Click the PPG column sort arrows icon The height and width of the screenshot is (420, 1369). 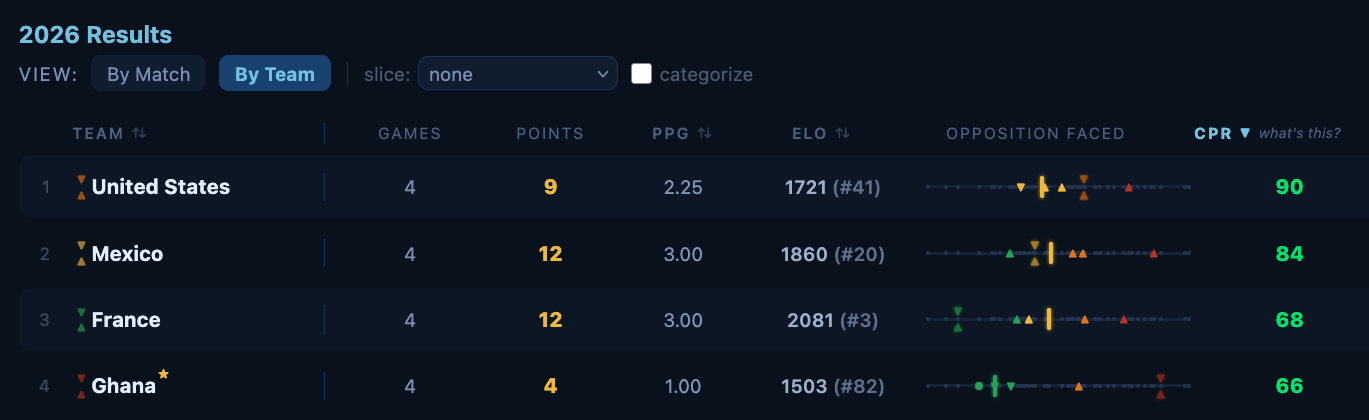[x=705, y=133]
